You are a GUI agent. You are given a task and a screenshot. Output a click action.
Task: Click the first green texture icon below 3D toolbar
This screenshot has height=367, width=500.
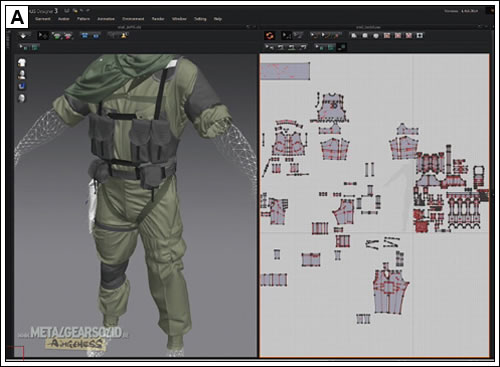pos(24,47)
